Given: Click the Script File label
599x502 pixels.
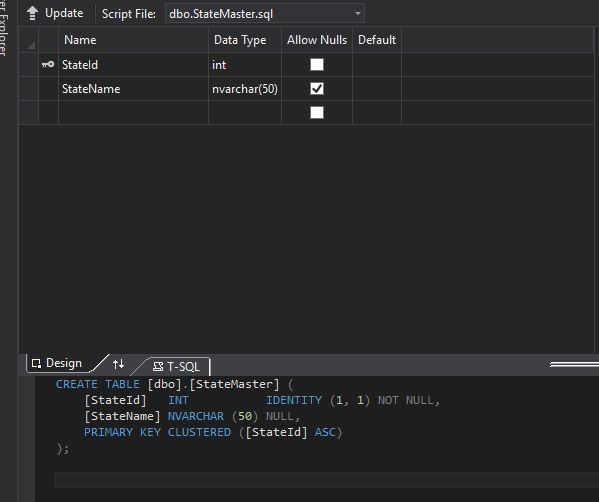Looking at the screenshot, I should (129, 14).
